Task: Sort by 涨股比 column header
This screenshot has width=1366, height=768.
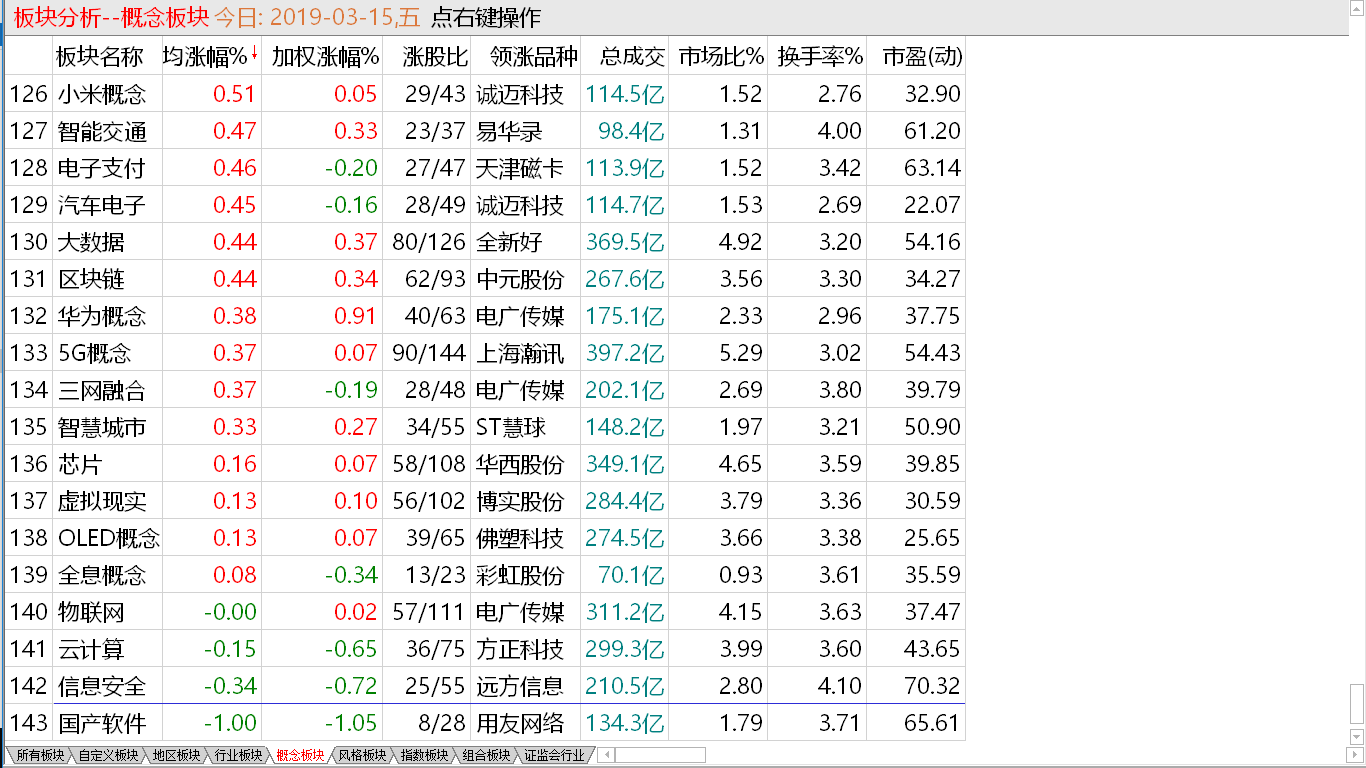Action: click(436, 57)
